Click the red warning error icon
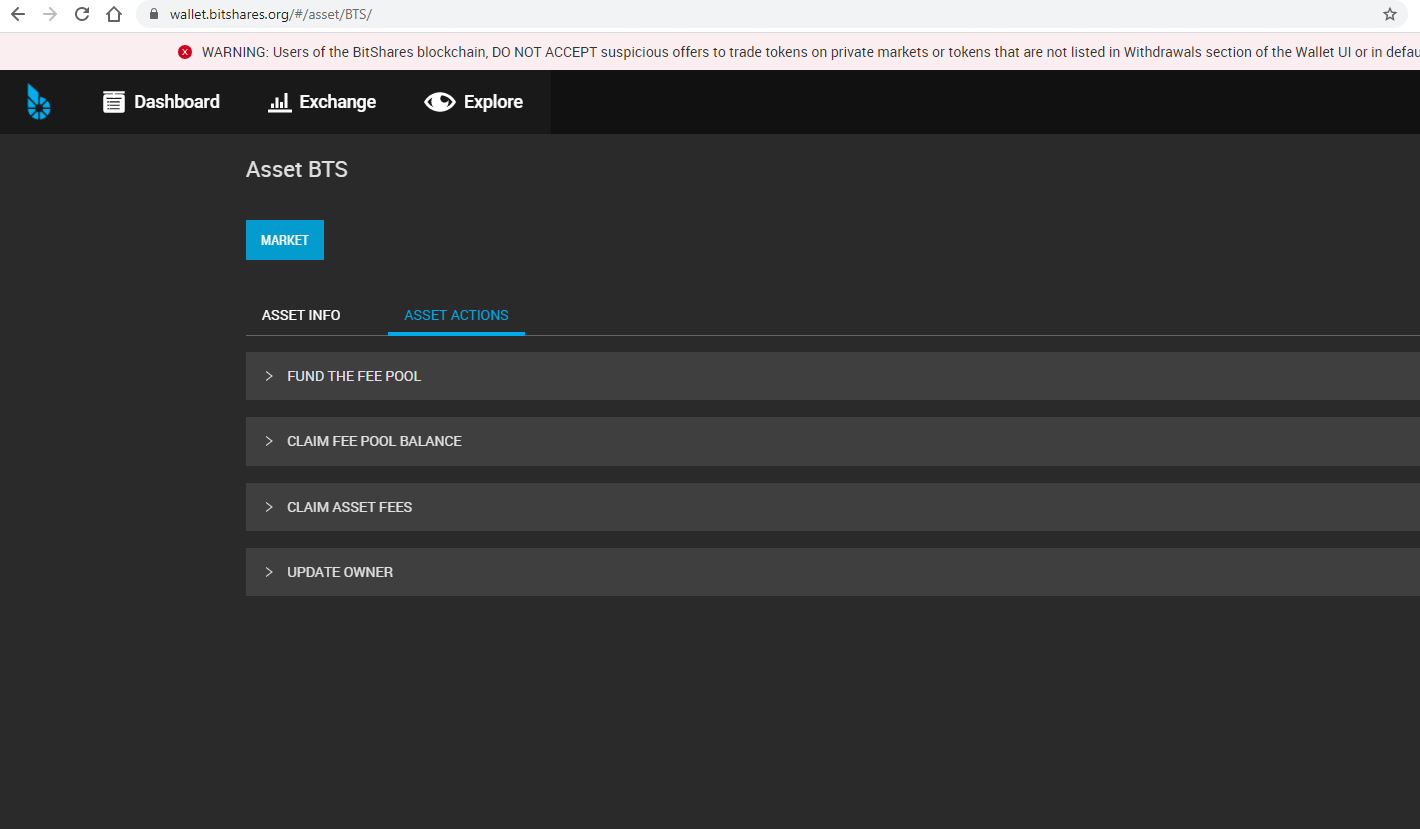This screenshot has width=1420, height=829. [x=185, y=52]
